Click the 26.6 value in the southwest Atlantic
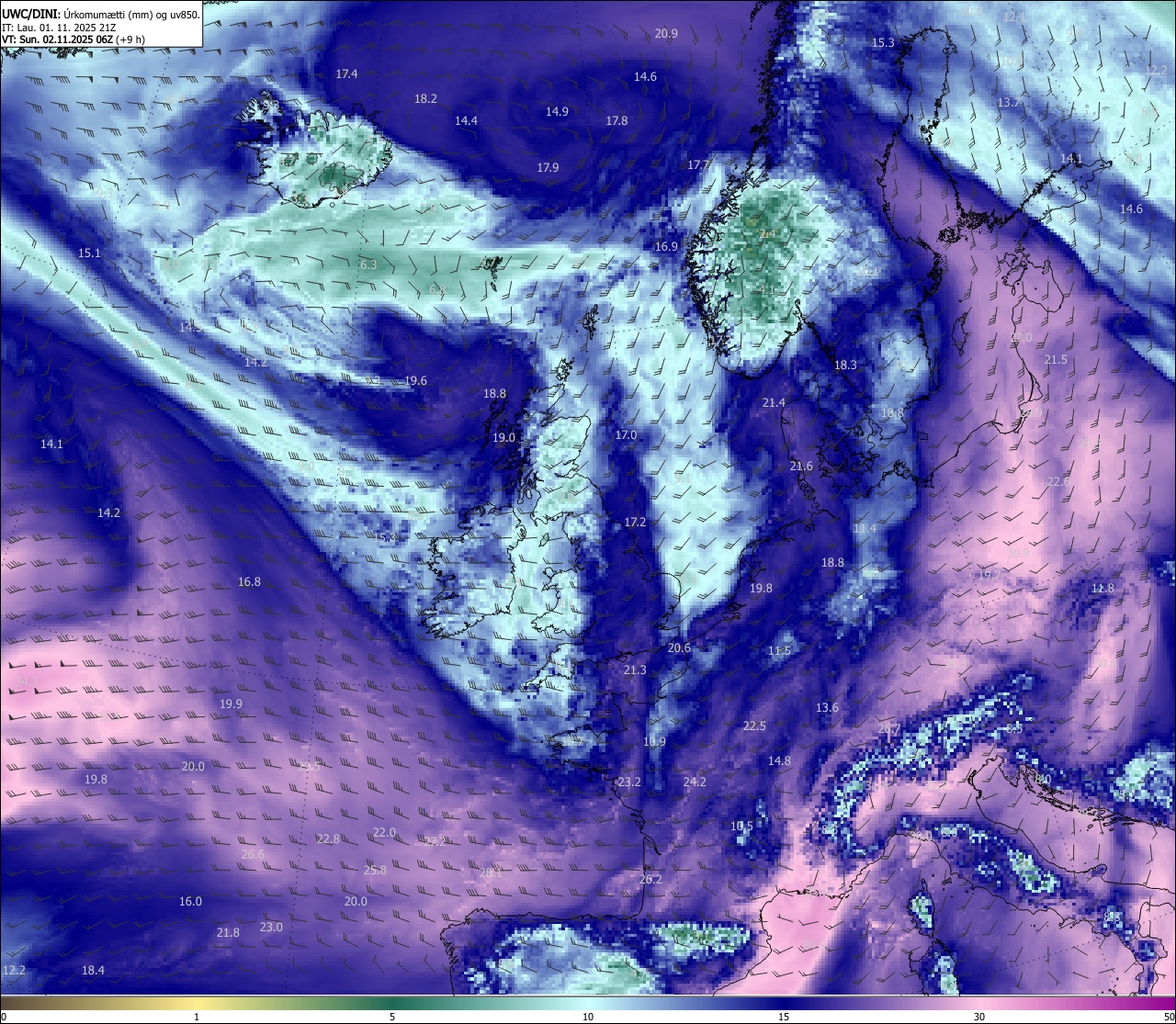 click(253, 855)
